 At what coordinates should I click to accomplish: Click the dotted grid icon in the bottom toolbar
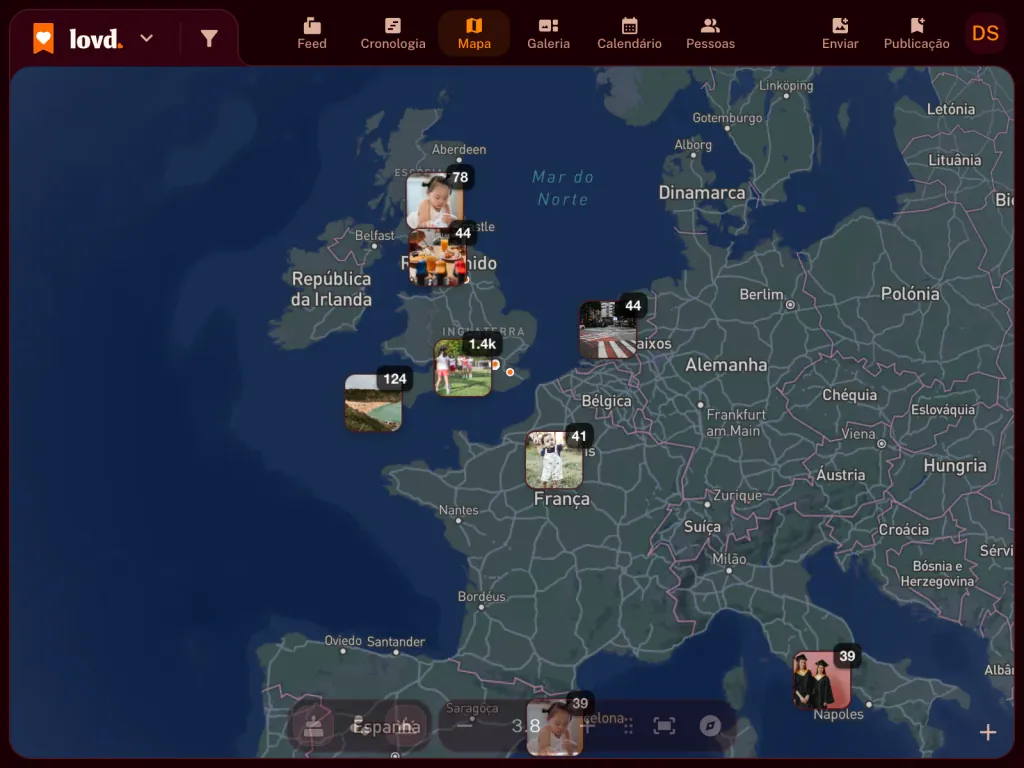tap(628, 726)
